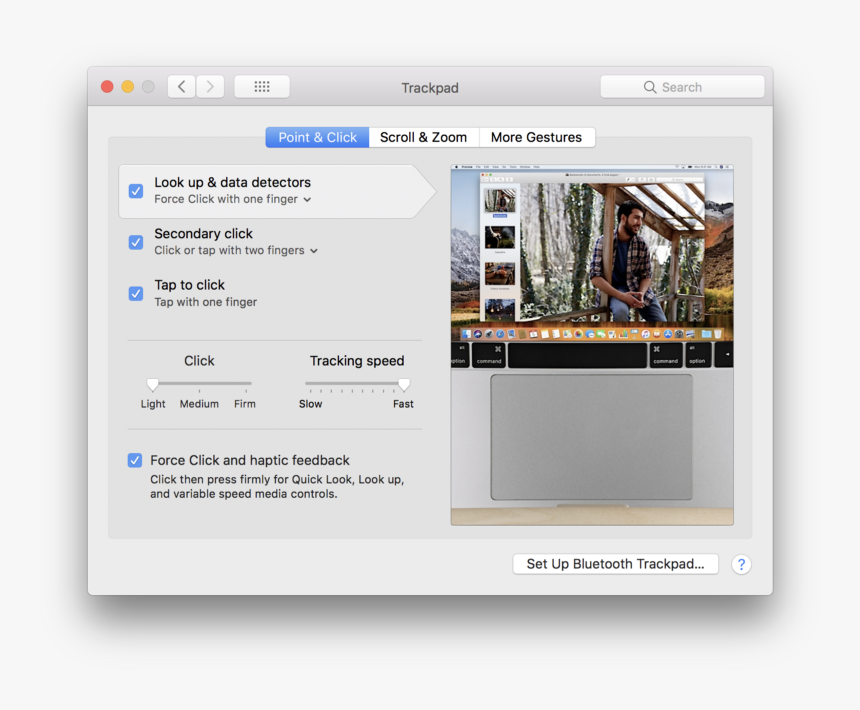
Task: Switch to the Scroll & Zoom tab
Action: click(x=423, y=137)
